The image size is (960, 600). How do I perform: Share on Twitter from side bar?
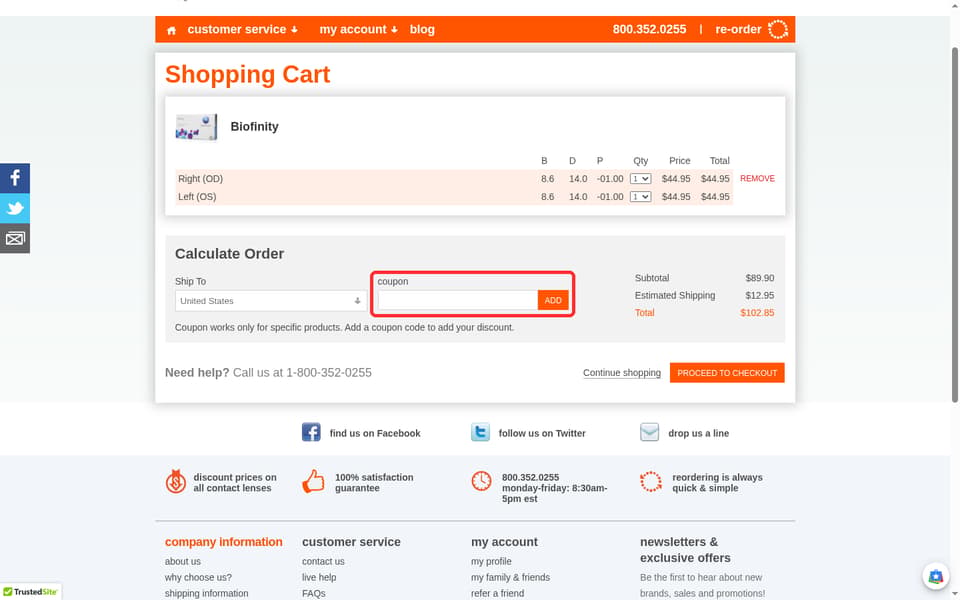tap(15, 208)
